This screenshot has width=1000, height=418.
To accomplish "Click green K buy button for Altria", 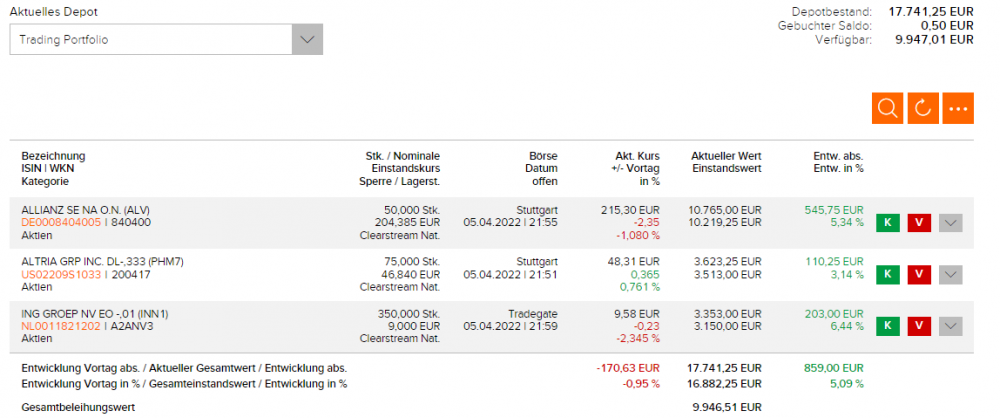I will 887,274.
